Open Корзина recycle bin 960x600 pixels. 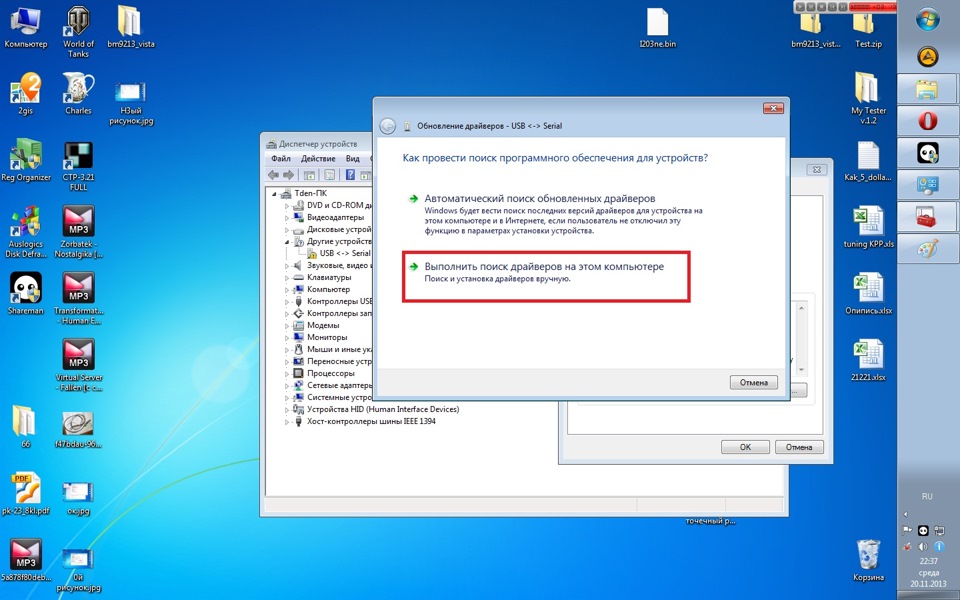point(868,560)
